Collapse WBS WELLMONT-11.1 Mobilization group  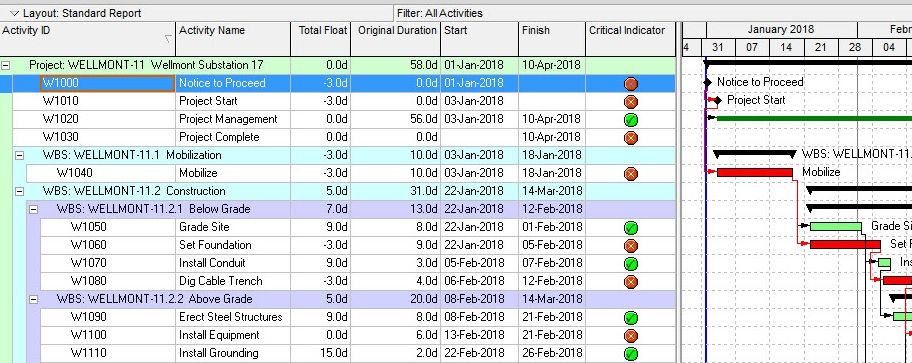click(x=19, y=155)
